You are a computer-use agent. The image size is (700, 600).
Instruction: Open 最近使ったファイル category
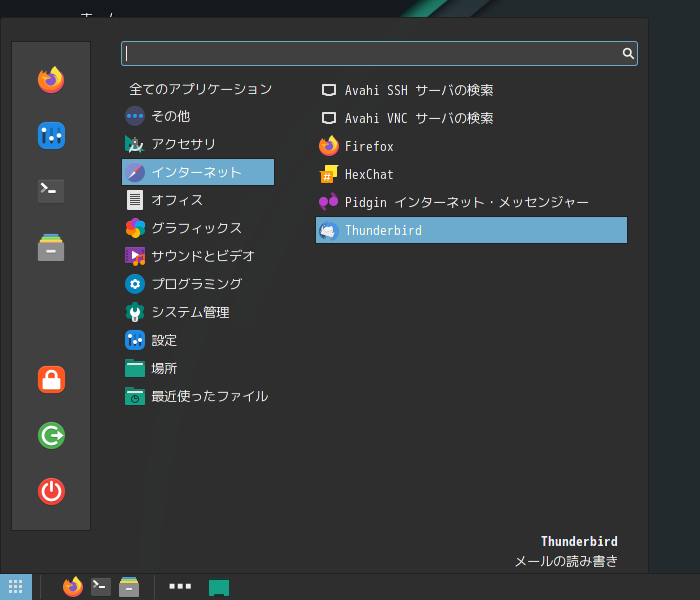pyautogui.click(x=198, y=396)
